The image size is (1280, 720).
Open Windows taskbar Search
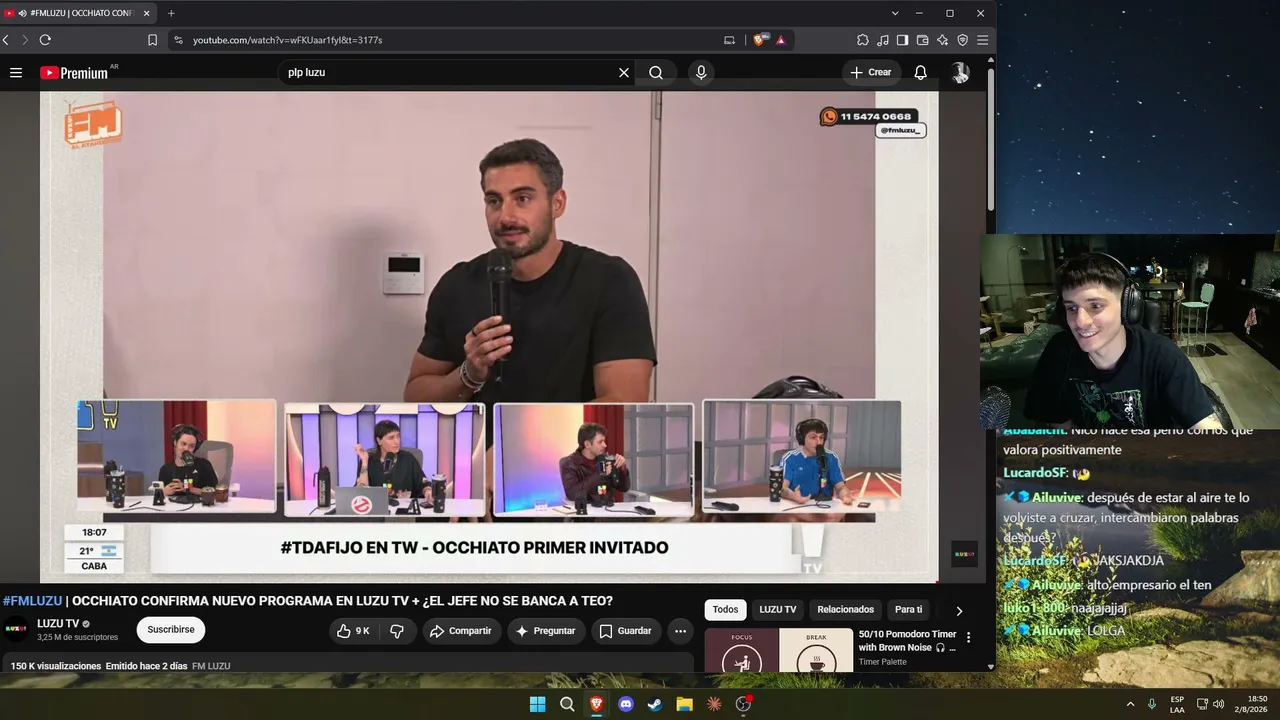(567, 704)
